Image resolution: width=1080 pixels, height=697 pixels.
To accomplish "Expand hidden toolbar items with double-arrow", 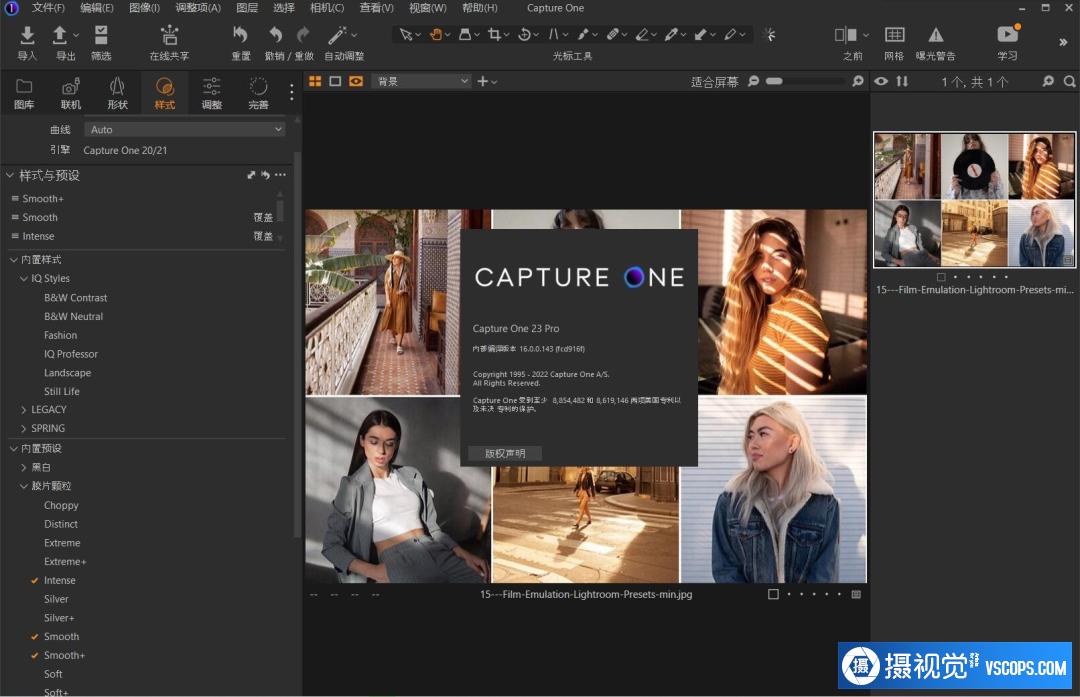I will click(x=1063, y=42).
